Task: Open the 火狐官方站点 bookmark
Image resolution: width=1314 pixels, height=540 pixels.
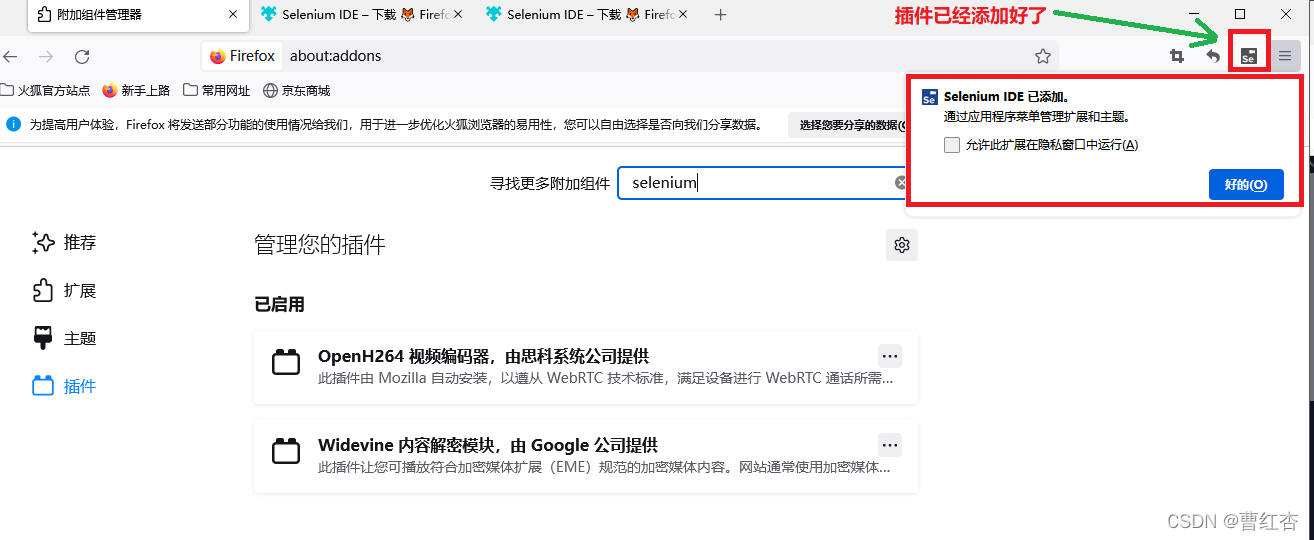Action: 46,90
